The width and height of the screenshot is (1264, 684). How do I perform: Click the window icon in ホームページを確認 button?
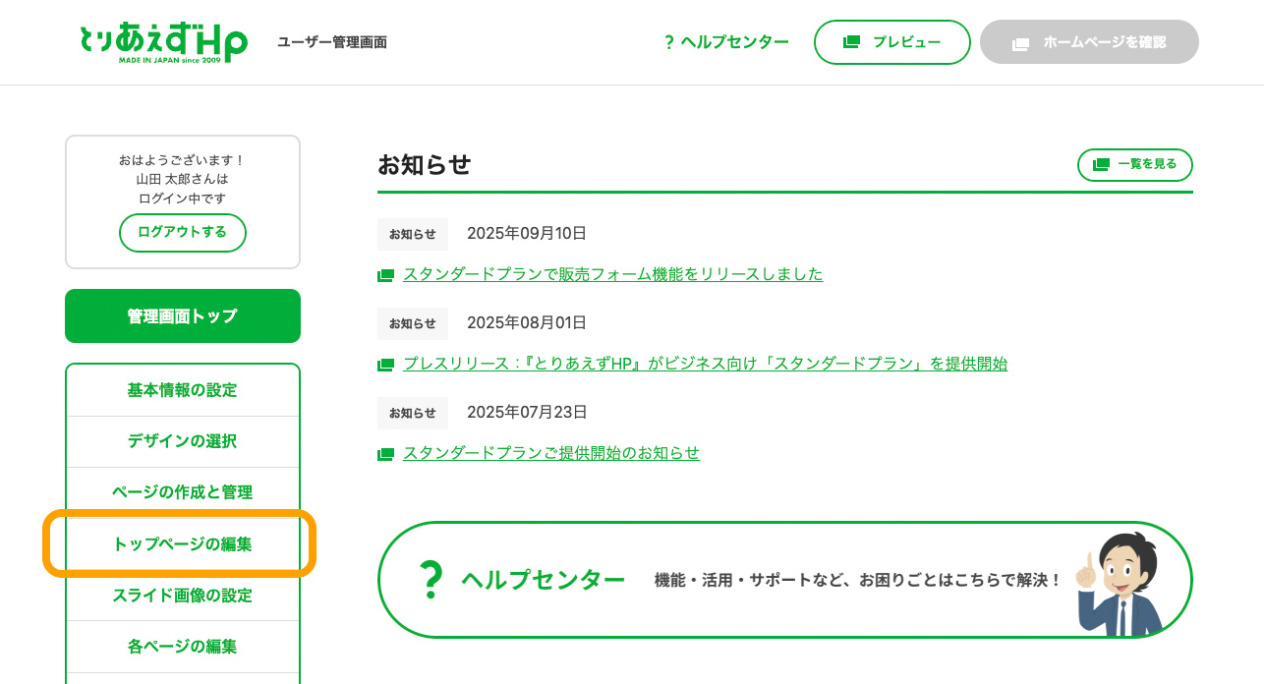point(1020,43)
